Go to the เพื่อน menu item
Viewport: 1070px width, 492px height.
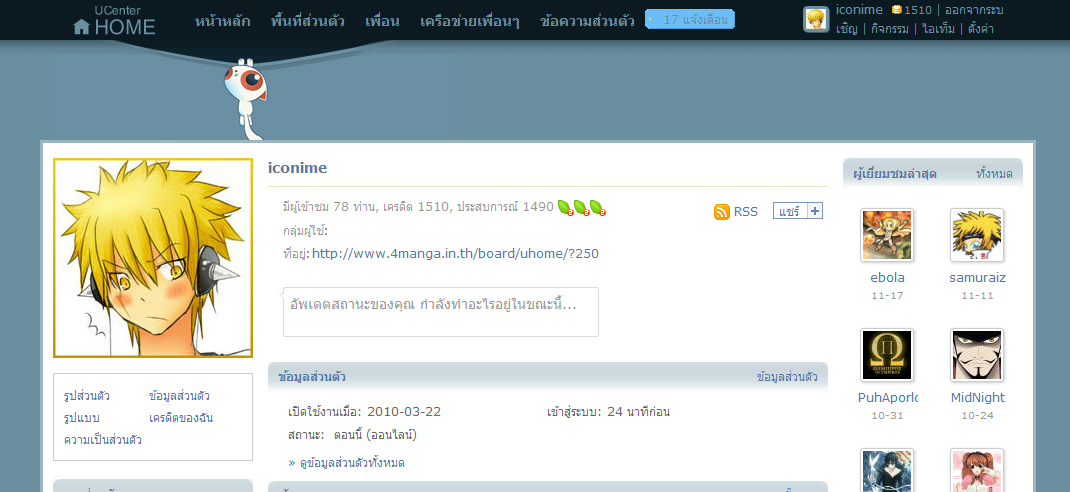[x=382, y=21]
